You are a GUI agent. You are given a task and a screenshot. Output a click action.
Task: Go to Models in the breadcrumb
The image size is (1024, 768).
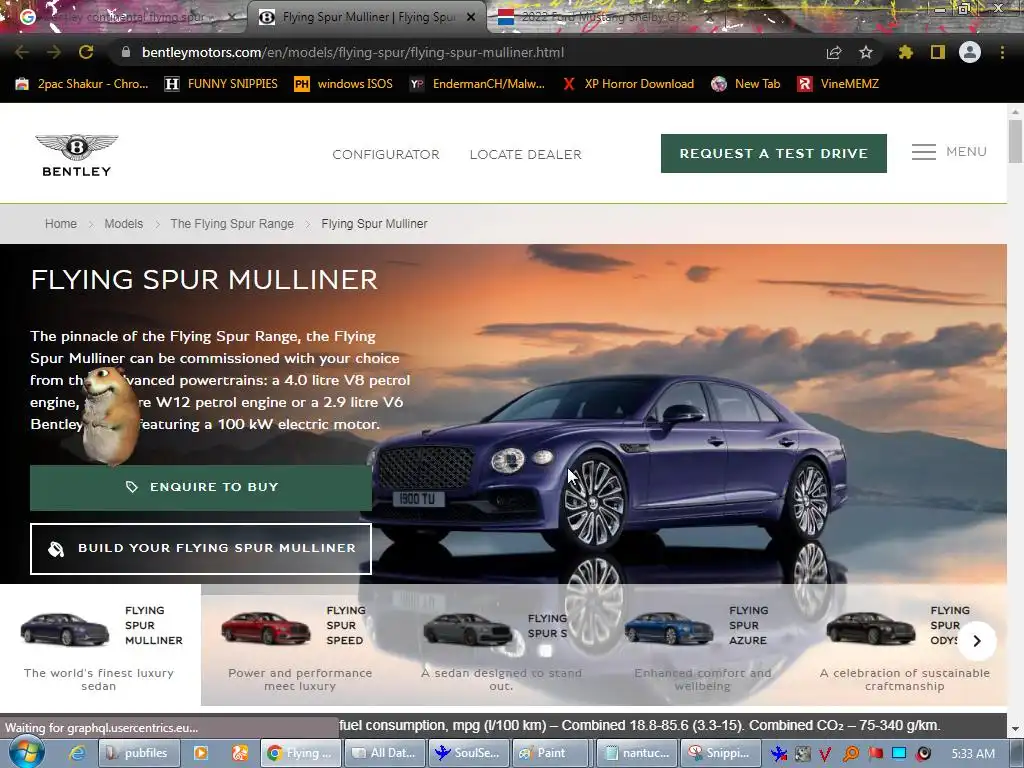(123, 223)
